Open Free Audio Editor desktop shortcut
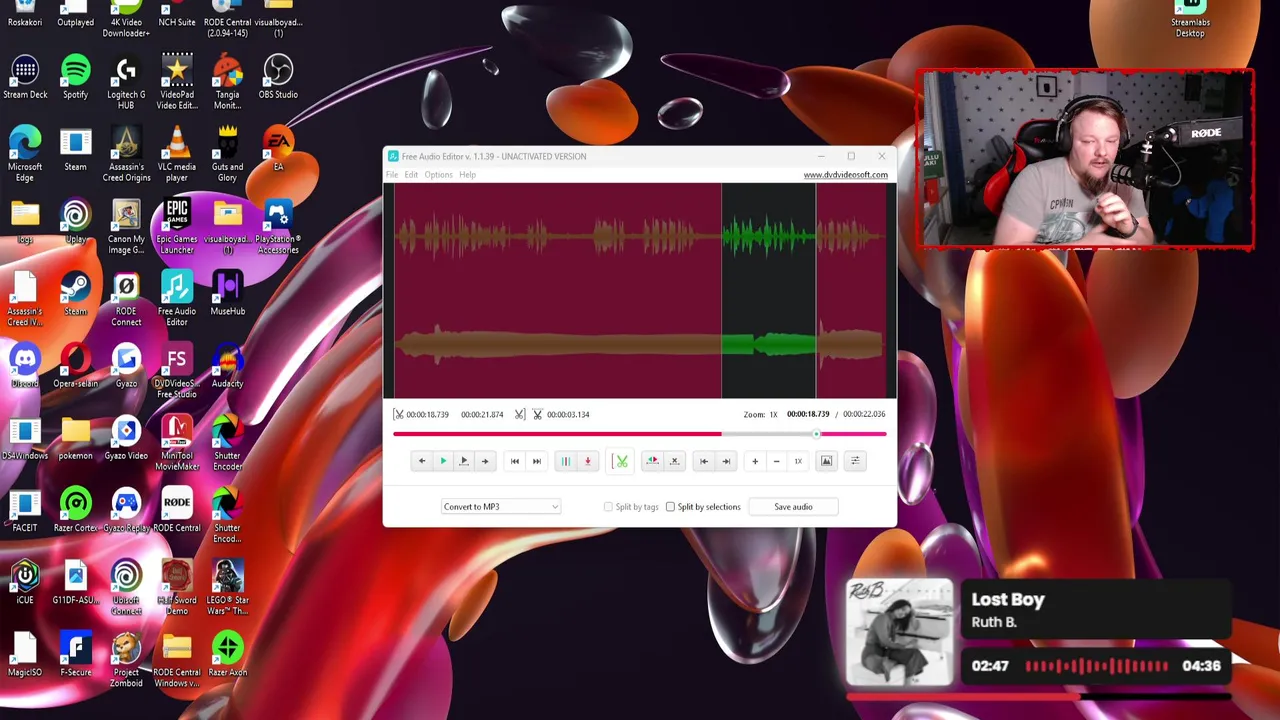This screenshot has height=720, width=1280. [x=177, y=299]
